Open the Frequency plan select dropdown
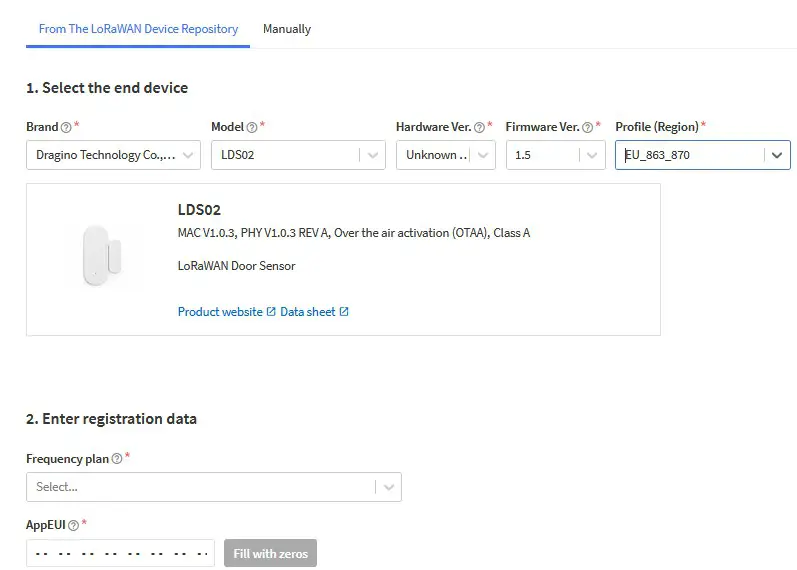Screen dimensions: 797x570 [214, 487]
